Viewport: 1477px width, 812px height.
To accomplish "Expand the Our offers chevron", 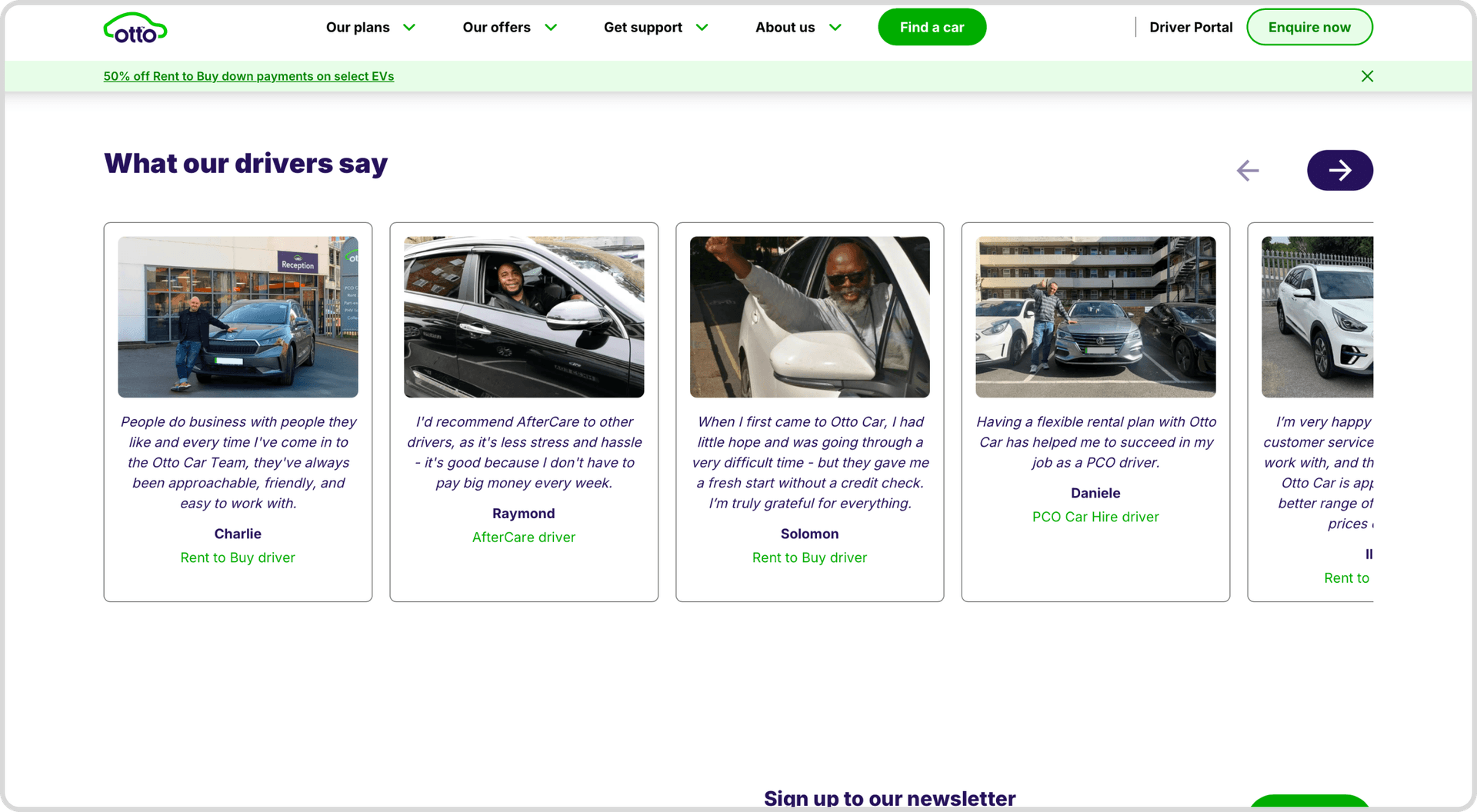I will tap(551, 28).
